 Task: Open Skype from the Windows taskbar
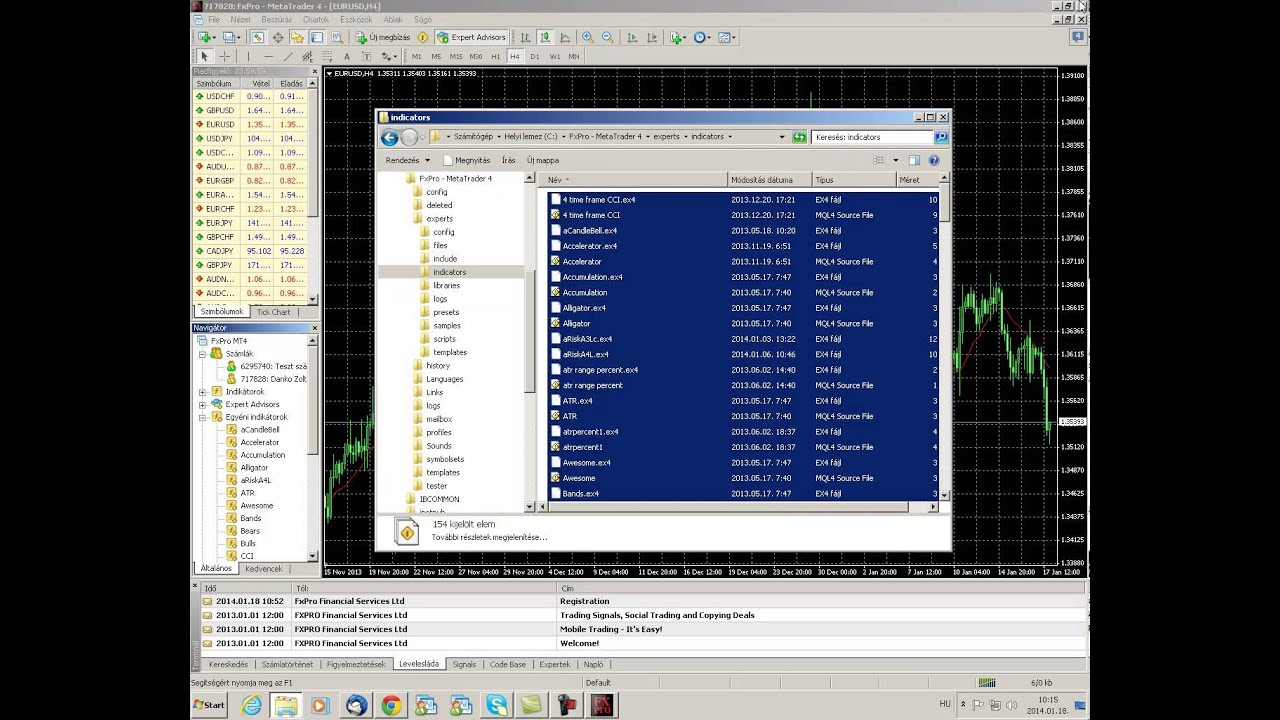tap(497, 705)
